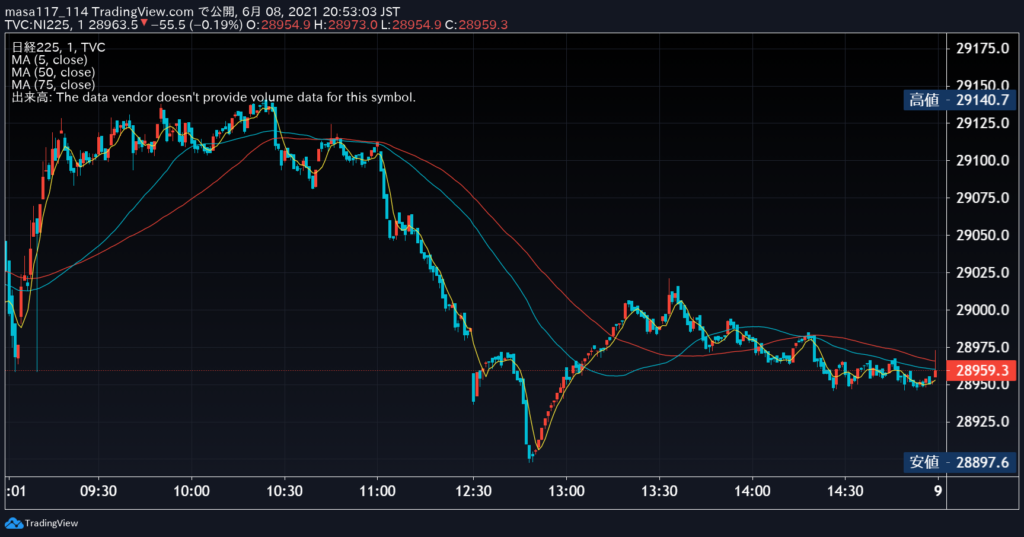The width and height of the screenshot is (1024, 537).
Task: Click the 09:30 time axis label
Action: coord(99,491)
